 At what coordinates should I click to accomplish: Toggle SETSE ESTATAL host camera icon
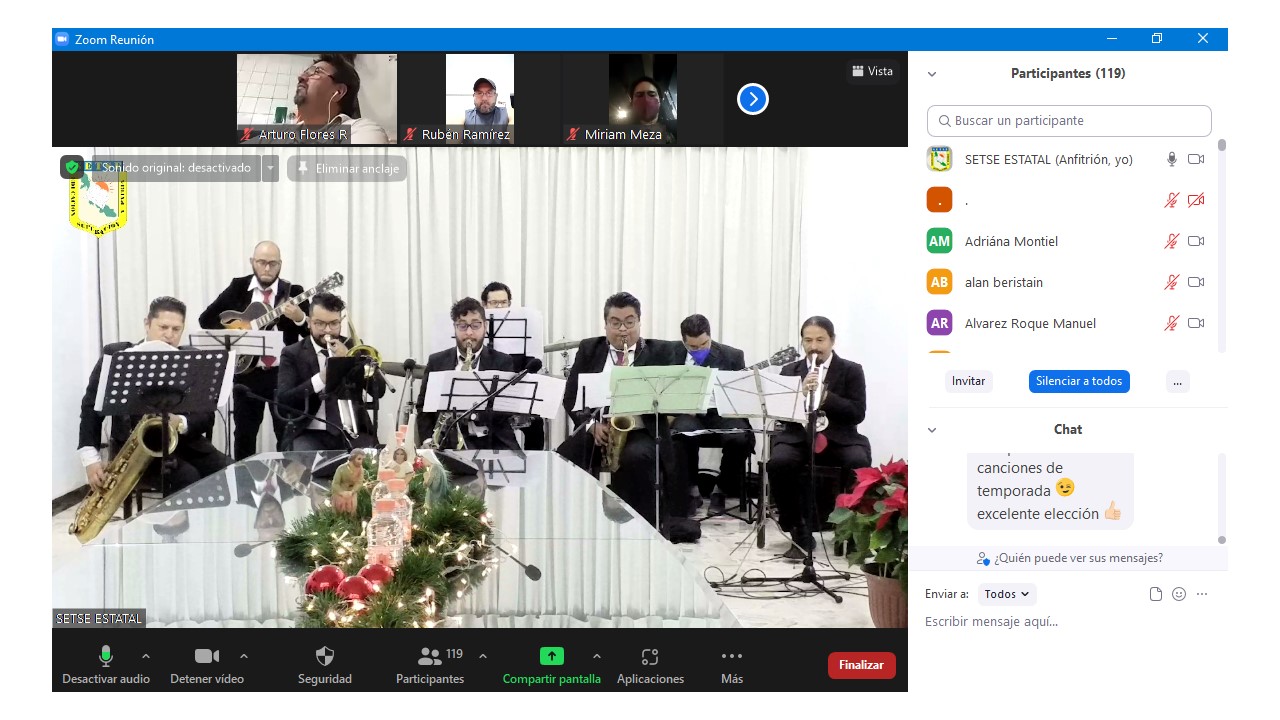coord(1196,159)
